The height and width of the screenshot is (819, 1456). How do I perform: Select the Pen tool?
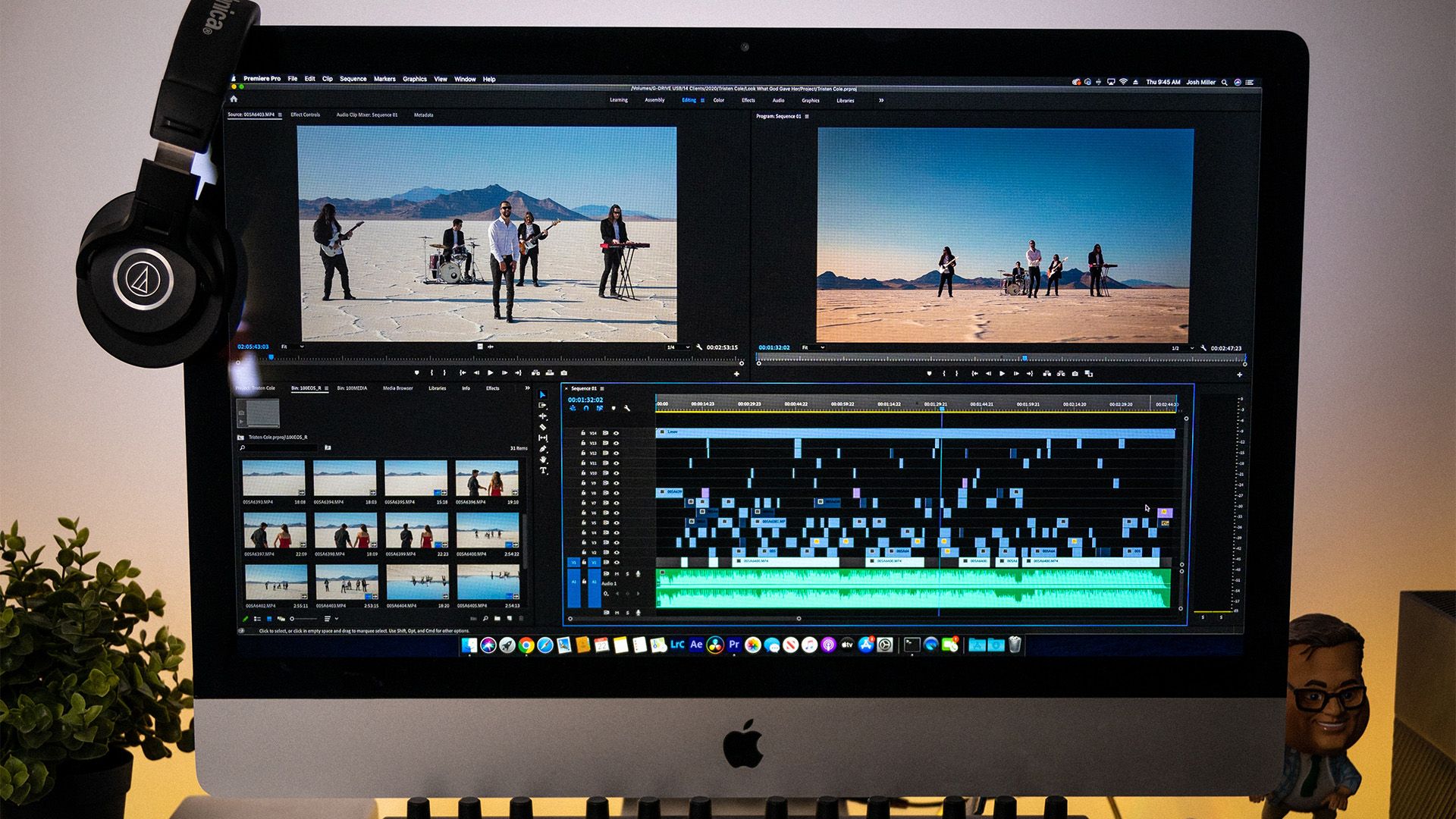click(x=543, y=449)
